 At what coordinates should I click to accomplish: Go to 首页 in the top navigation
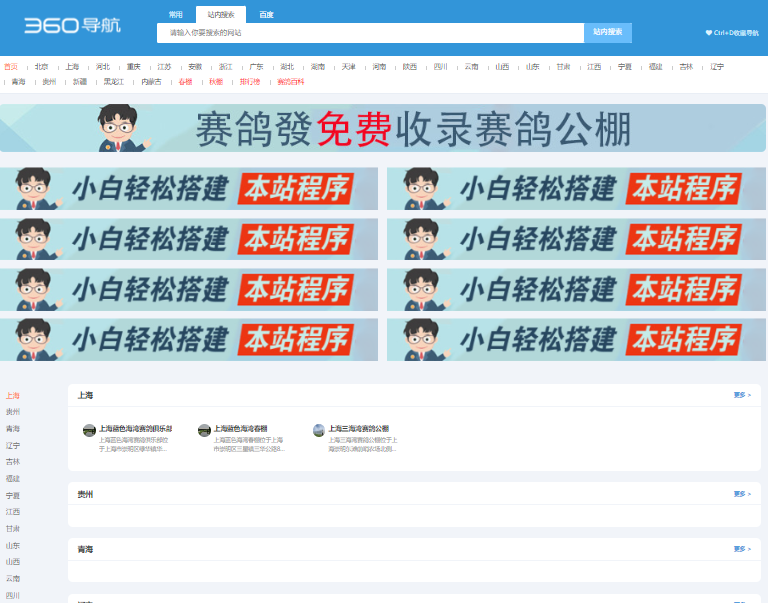[11, 67]
